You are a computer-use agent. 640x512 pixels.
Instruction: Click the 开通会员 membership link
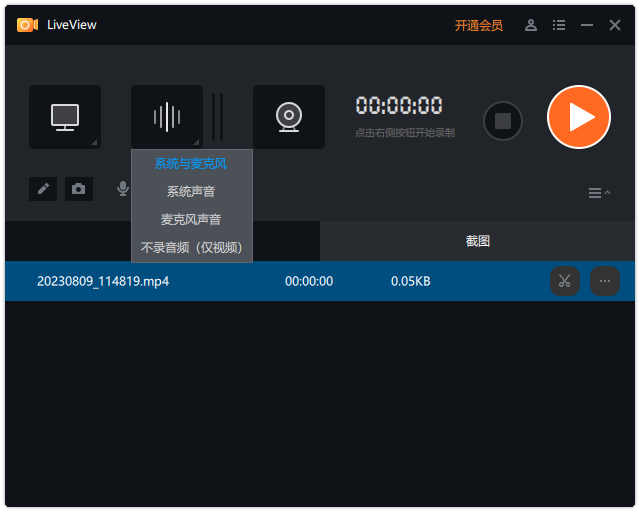479,25
